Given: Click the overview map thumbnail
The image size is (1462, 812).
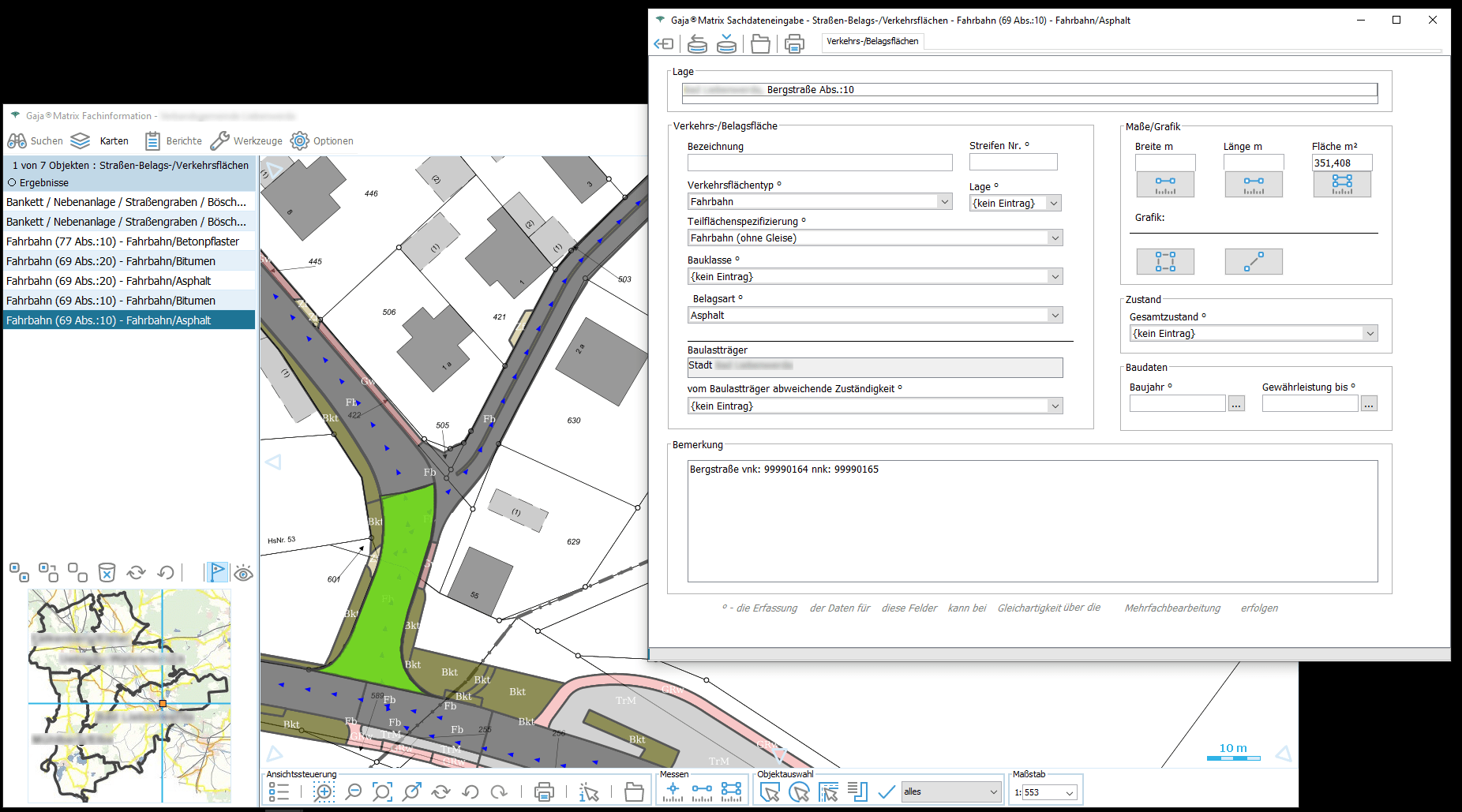Looking at the screenshot, I should (x=129, y=694).
